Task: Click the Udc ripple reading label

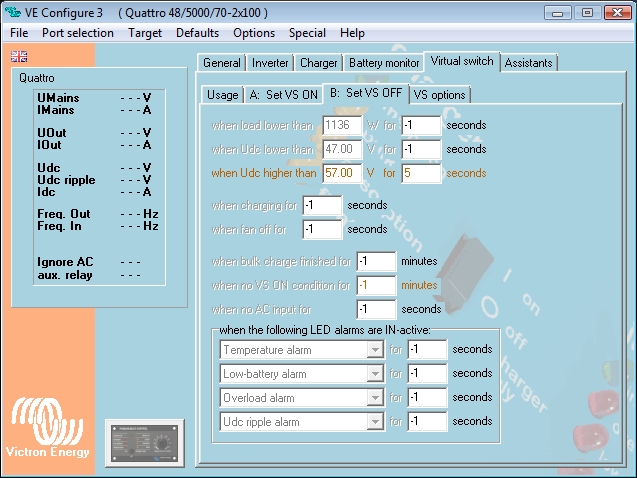Action: point(66,180)
